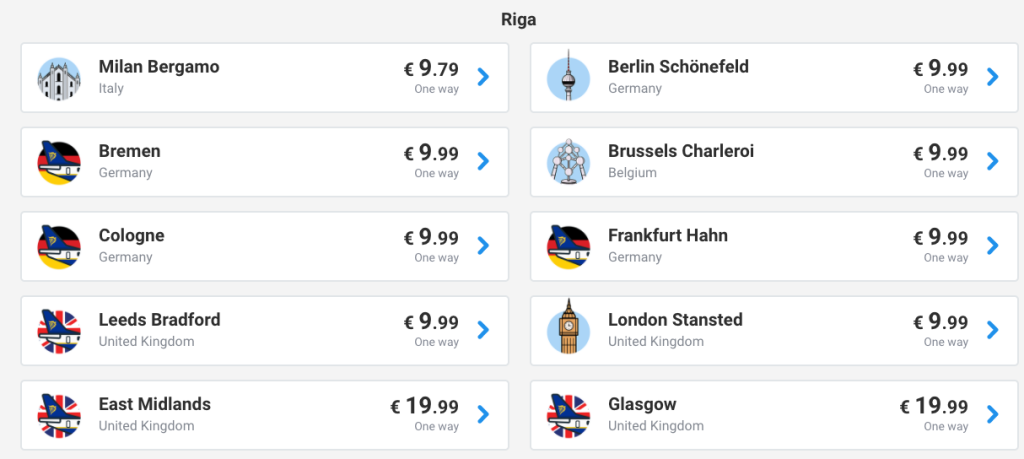Viewport: 1024px width, 459px height.
Task: Click the Frankfurt Hahn flag tail icon
Action: (x=568, y=246)
